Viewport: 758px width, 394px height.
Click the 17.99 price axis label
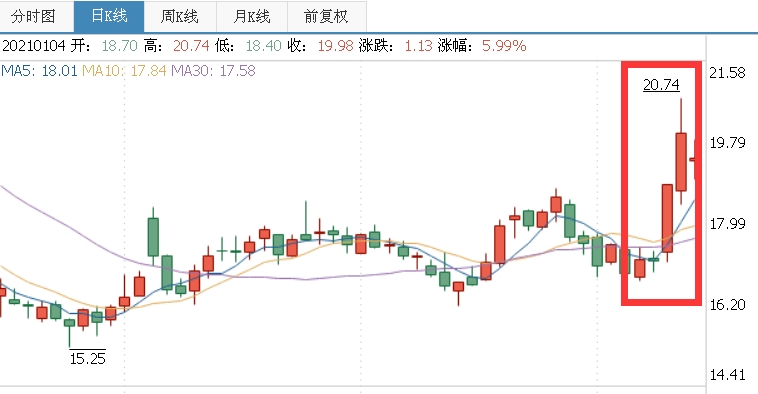click(x=727, y=224)
